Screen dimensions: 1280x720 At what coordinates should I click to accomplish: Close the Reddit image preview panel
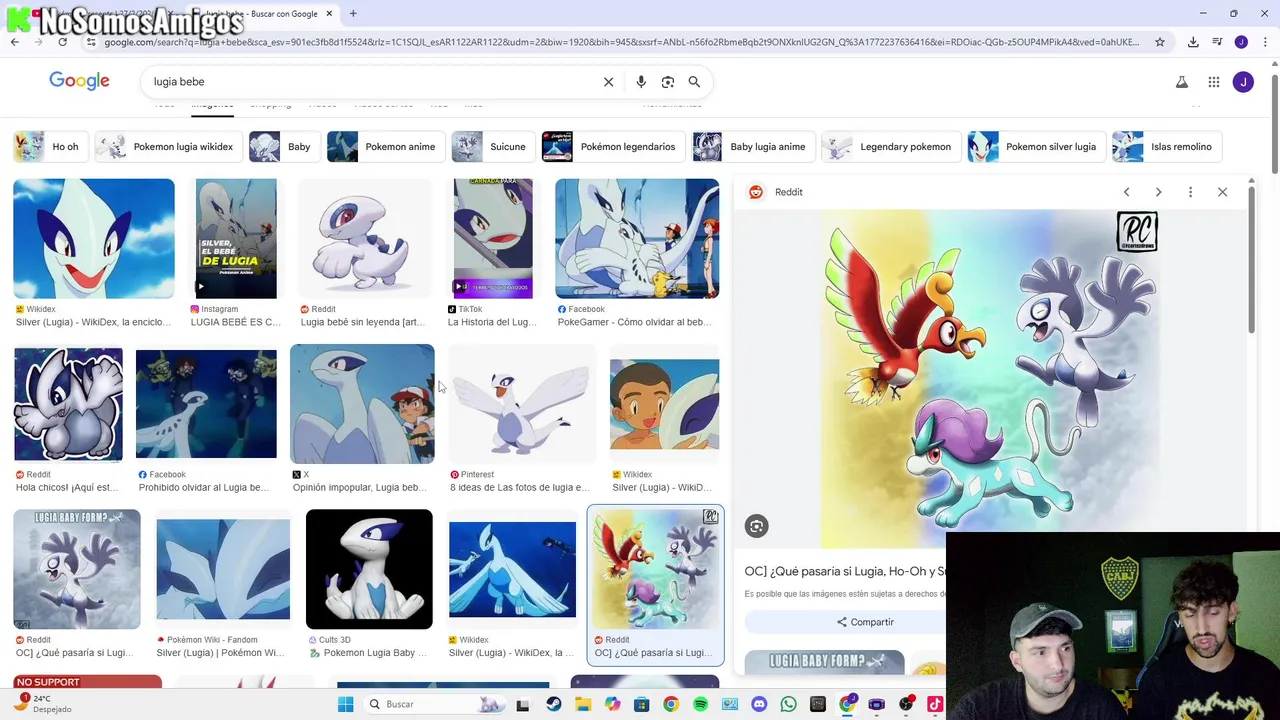1222,192
